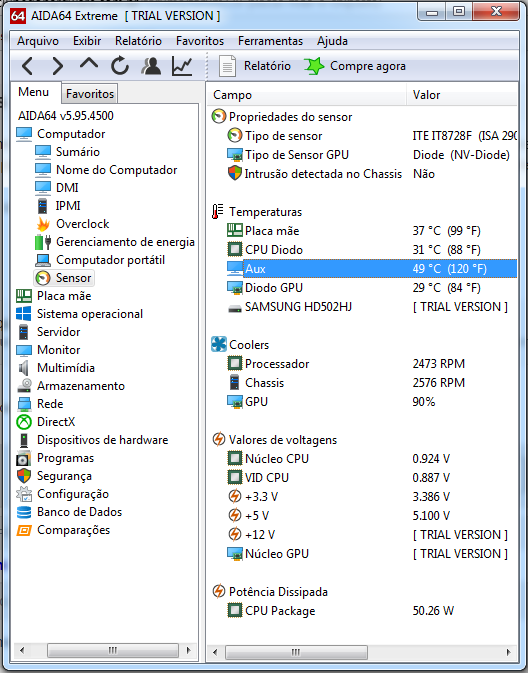The height and width of the screenshot is (673, 528).
Task: Click the Armazenamento drive icon
Action: click(24, 386)
